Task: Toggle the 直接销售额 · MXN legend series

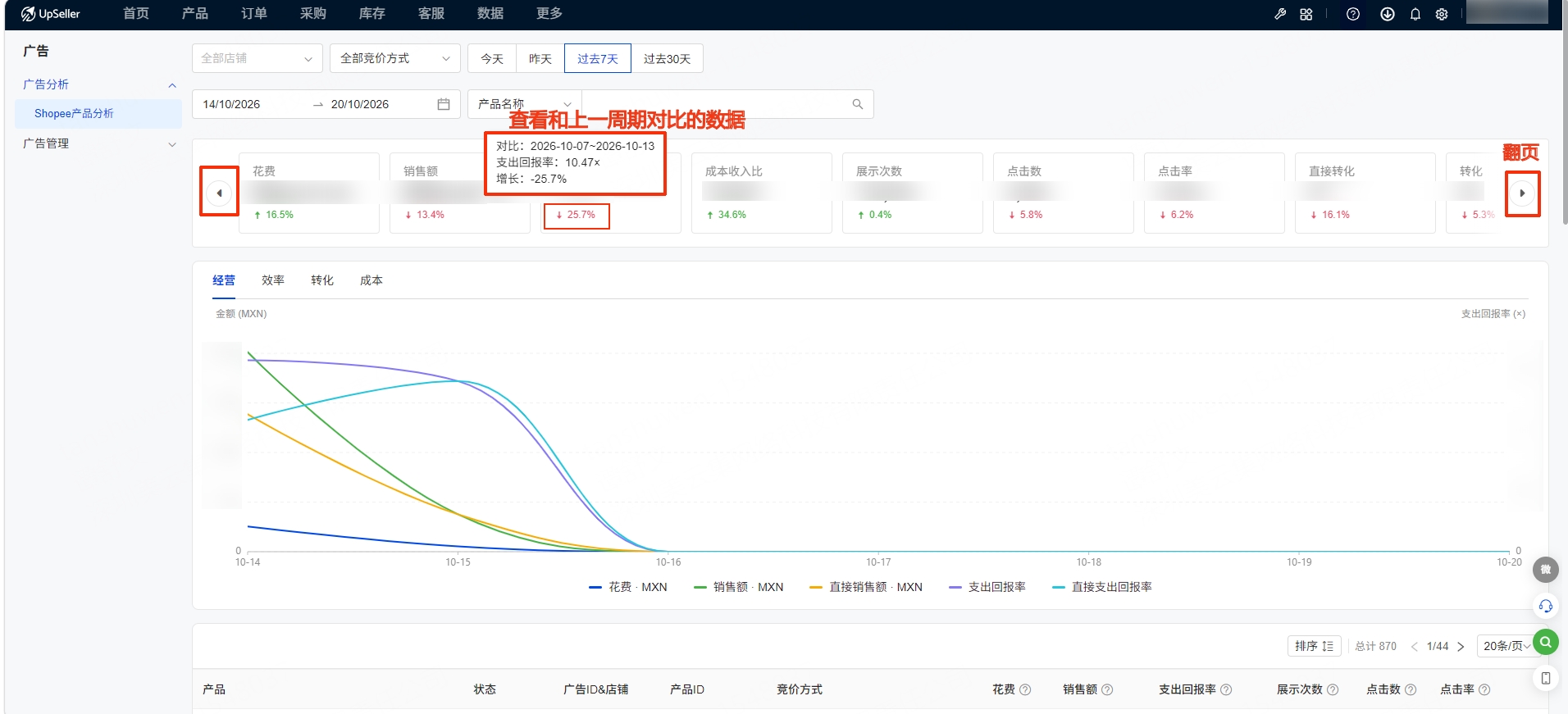Action: 866,587
